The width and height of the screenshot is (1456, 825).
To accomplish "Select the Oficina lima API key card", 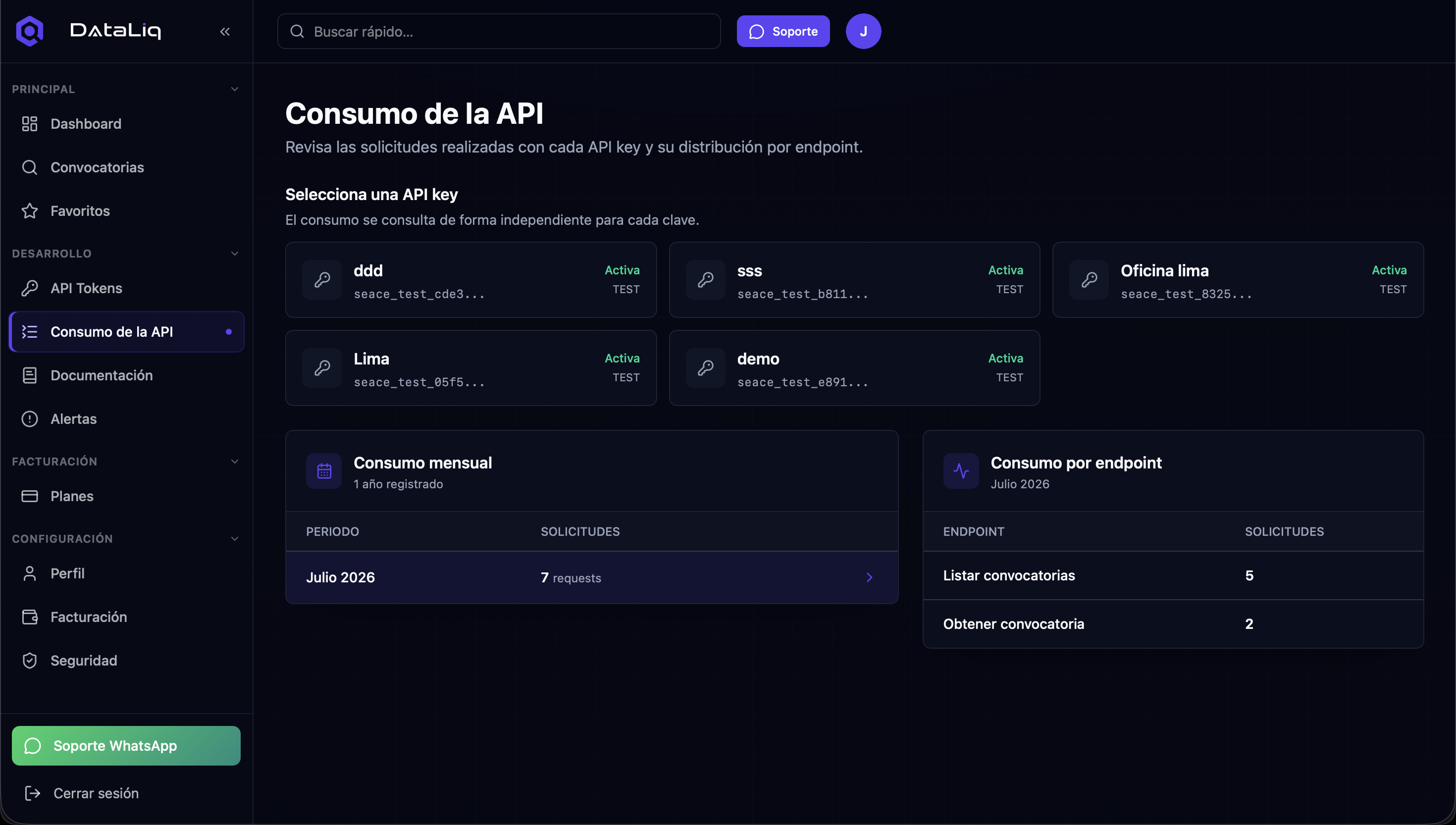I will pyautogui.click(x=1238, y=280).
